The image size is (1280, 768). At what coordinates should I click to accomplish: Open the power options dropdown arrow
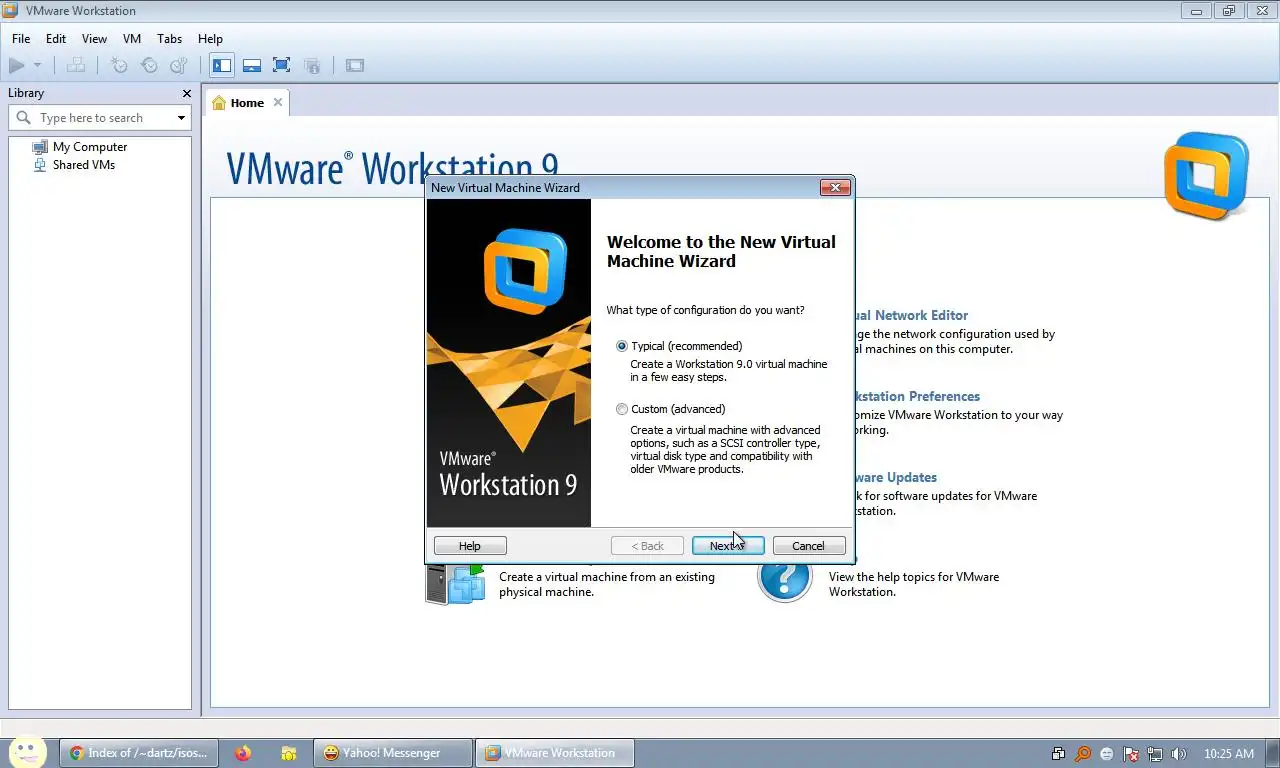tap(38, 66)
